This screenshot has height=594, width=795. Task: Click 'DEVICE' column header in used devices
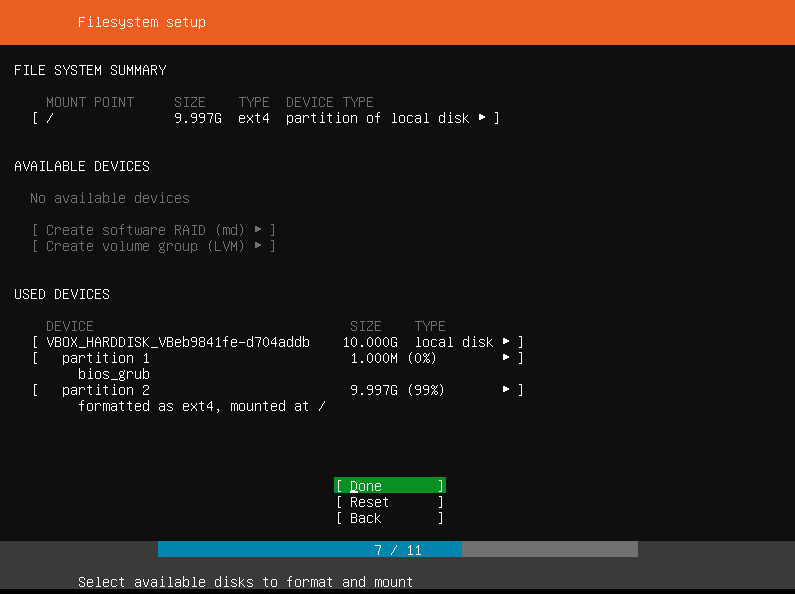click(x=69, y=326)
